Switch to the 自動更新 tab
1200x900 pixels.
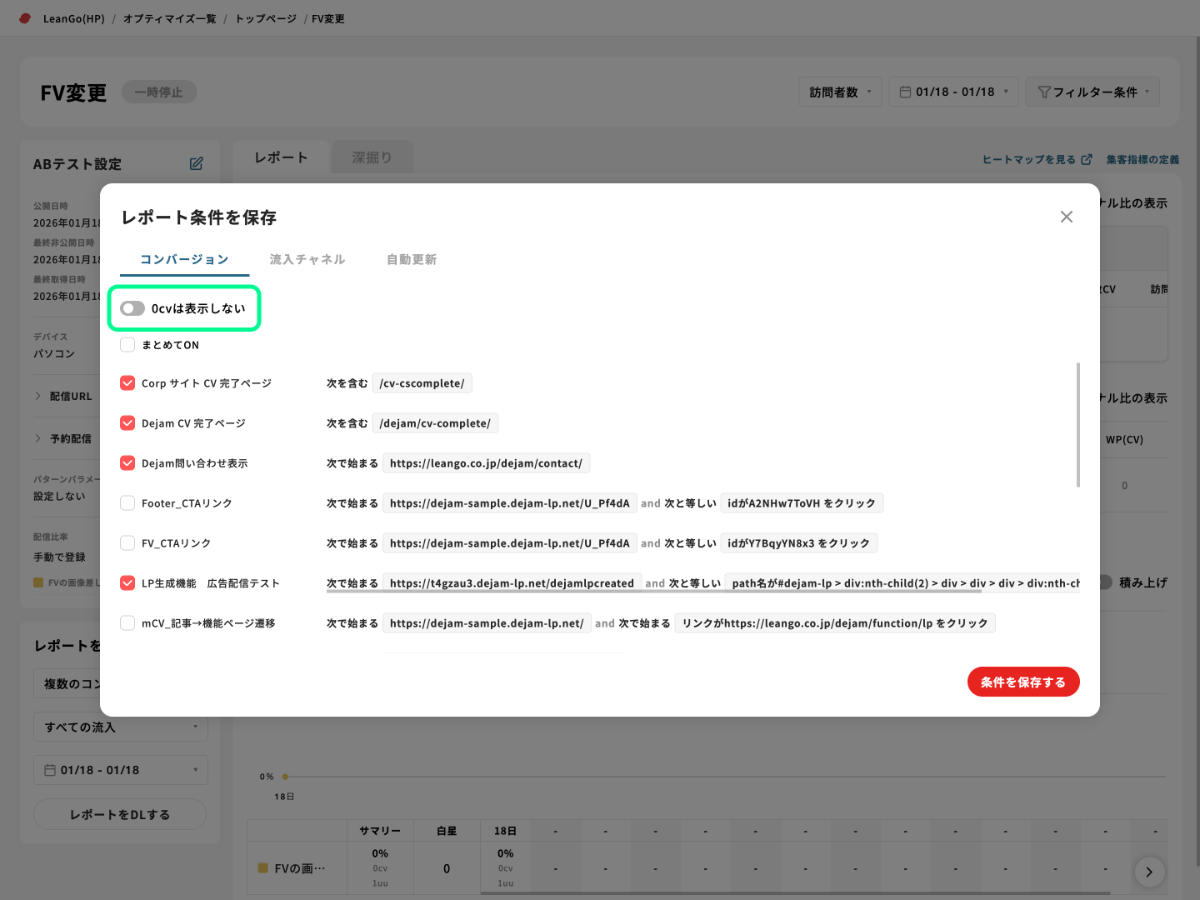click(x=411, y=259)
